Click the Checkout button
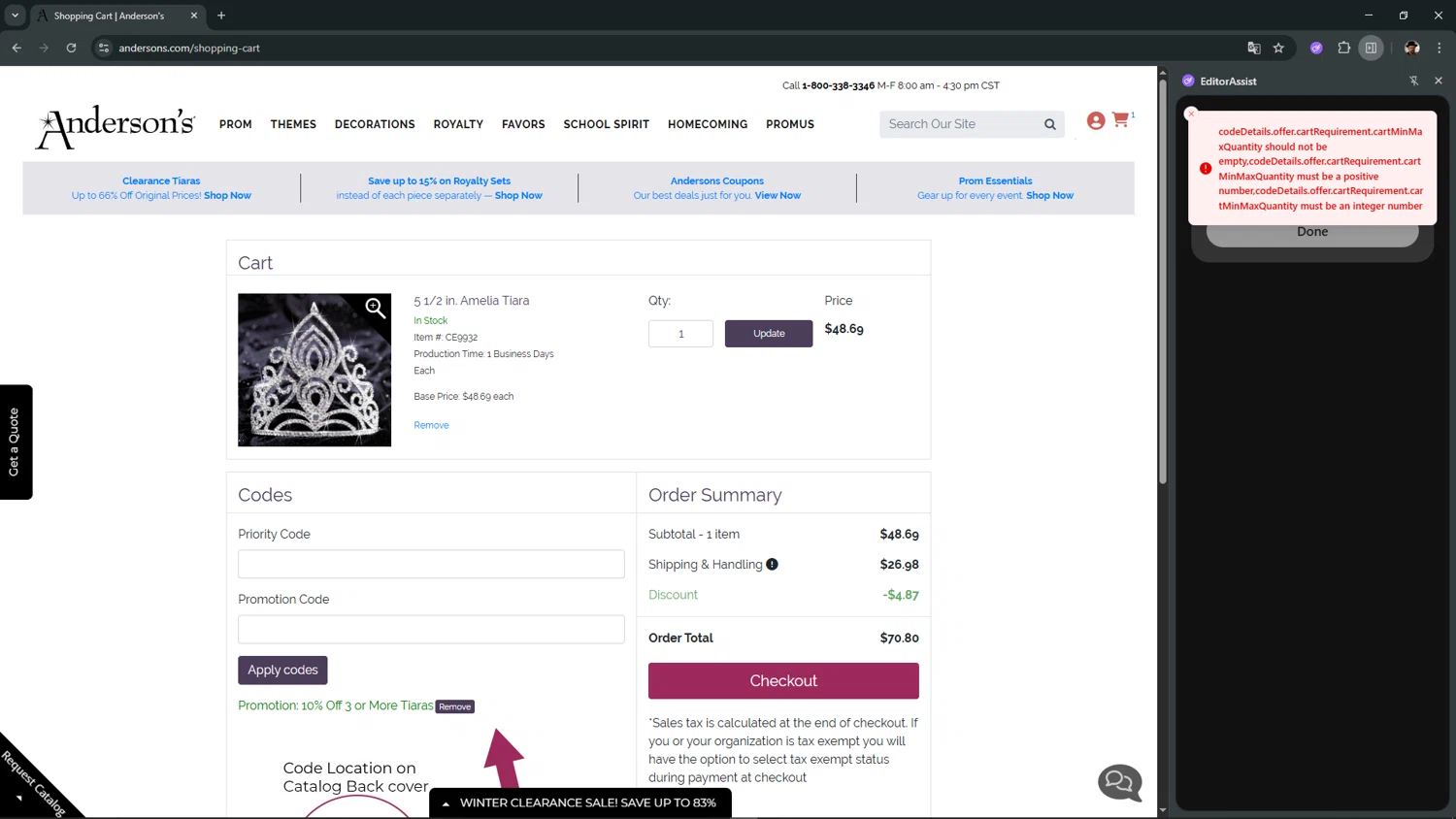 (x=783, y=681)
